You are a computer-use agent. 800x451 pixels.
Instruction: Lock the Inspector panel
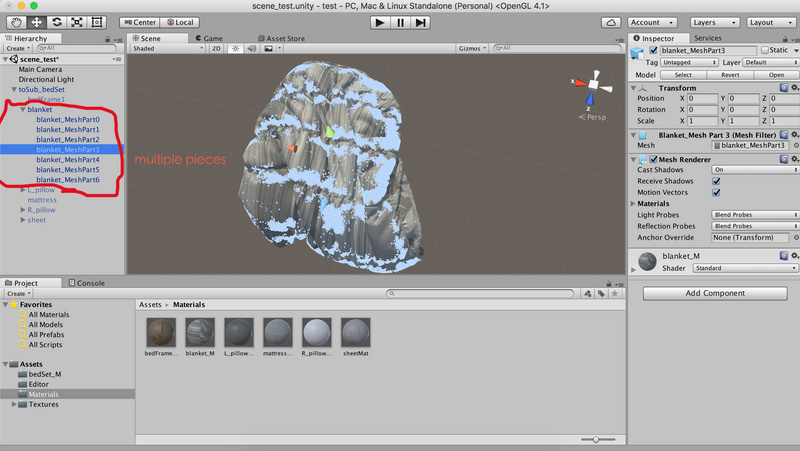785,39
